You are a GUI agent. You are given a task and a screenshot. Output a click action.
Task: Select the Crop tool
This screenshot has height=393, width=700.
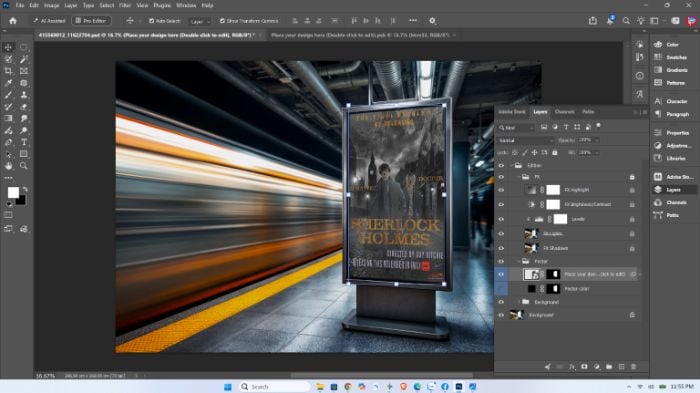click(8, 71)
